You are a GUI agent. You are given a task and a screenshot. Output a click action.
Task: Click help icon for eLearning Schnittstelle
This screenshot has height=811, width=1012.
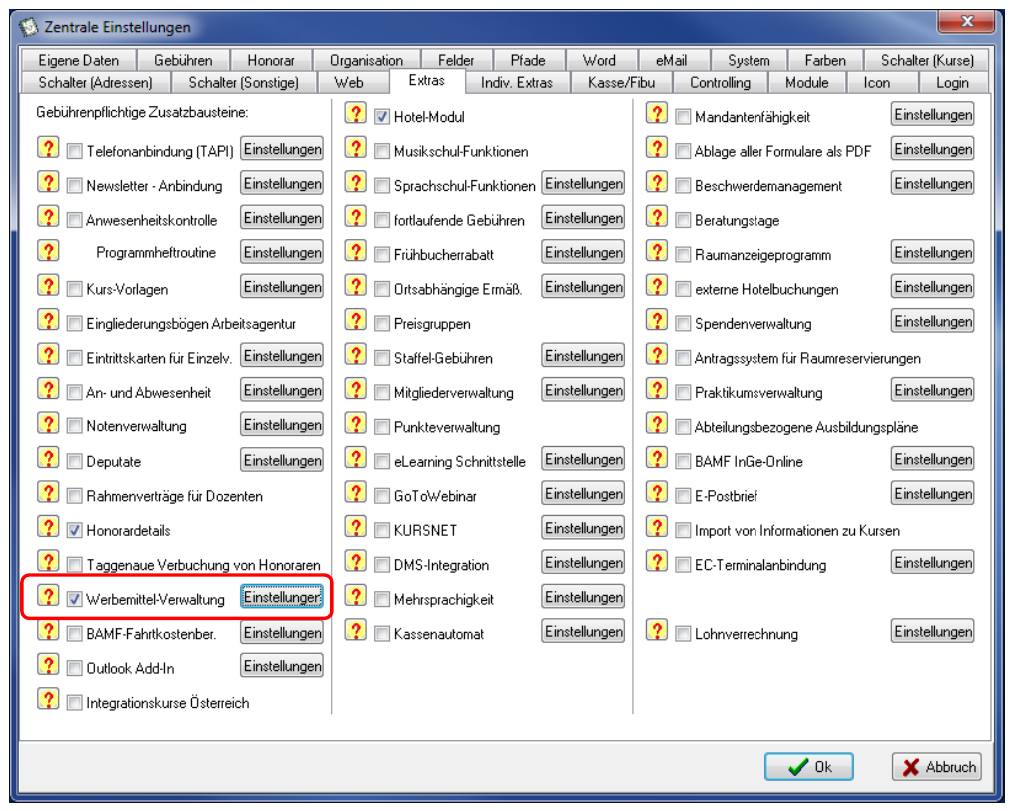coord(356,459)
